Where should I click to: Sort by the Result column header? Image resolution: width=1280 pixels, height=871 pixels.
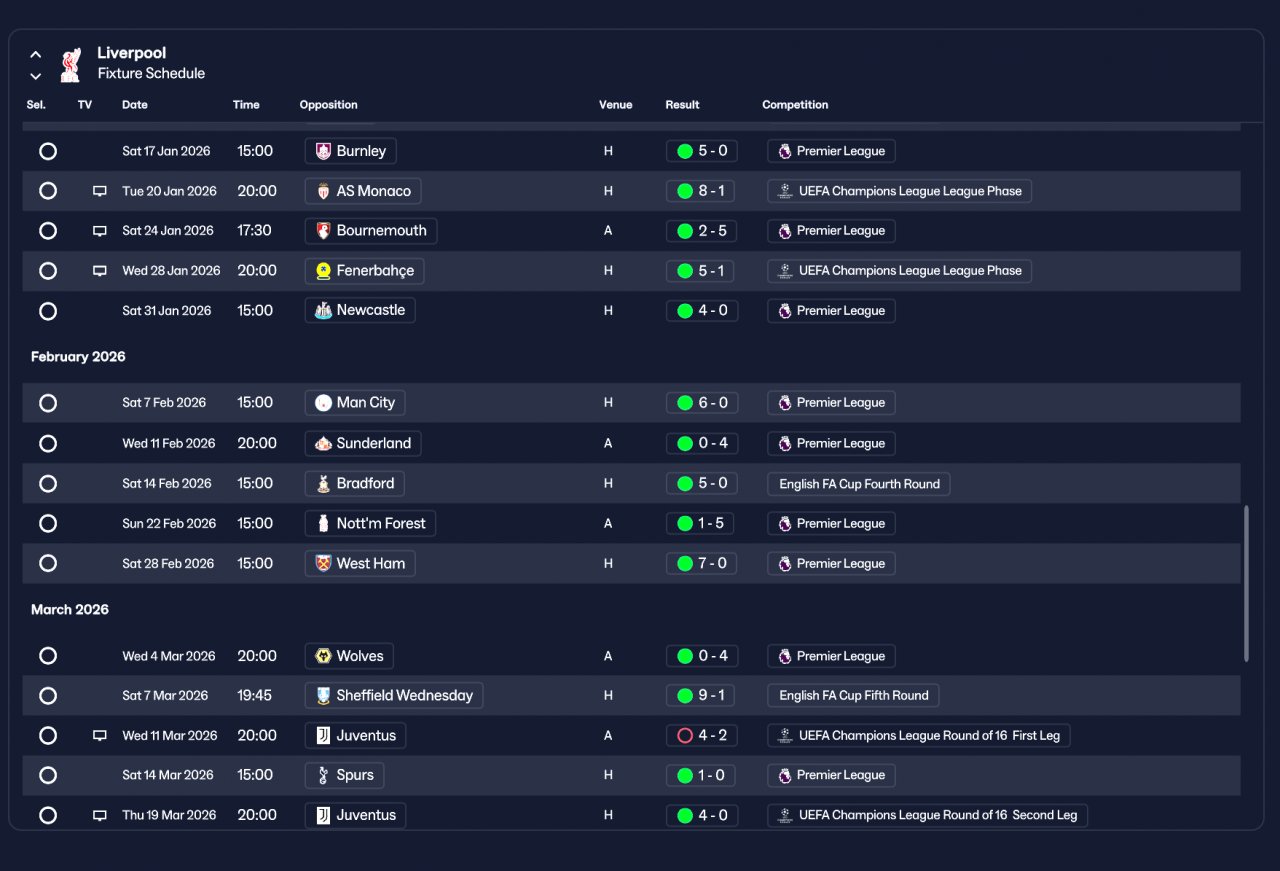coord(682,105)
